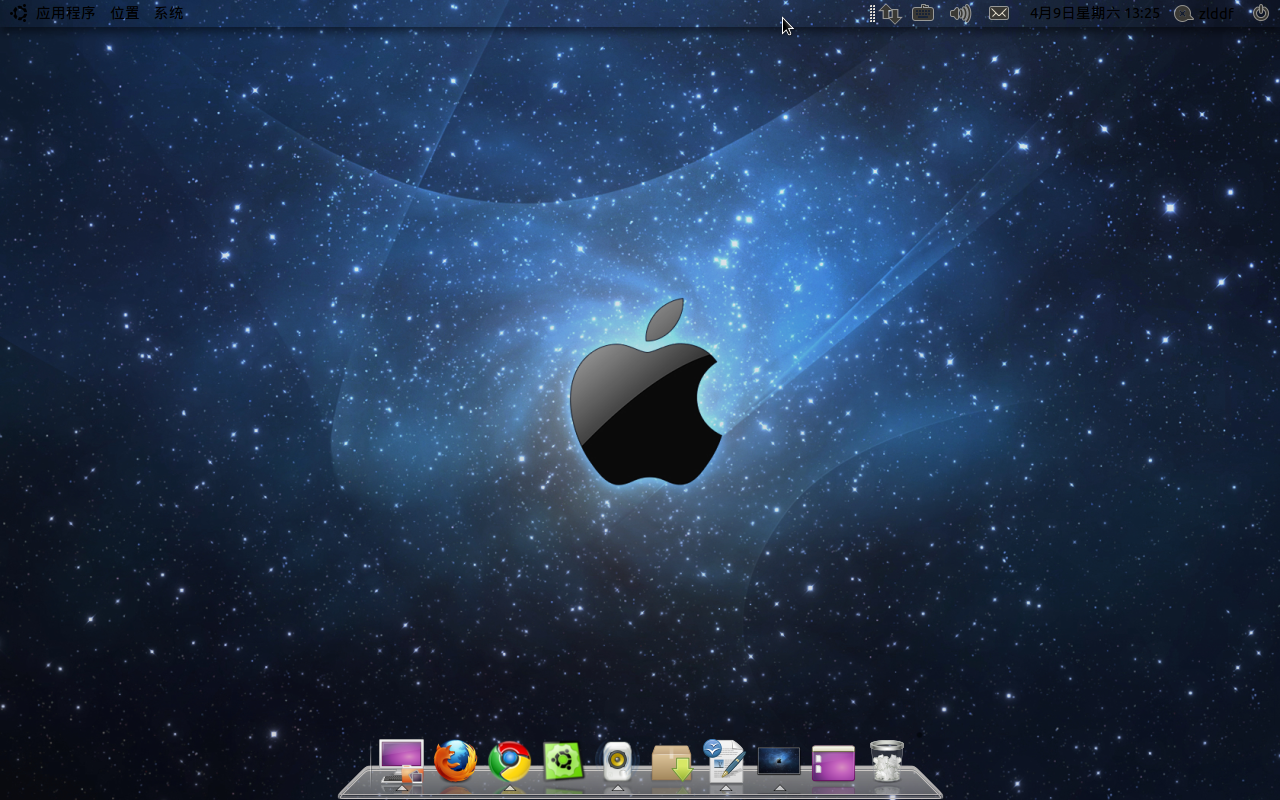This screenshot has height=800, width=1280.
Task: Open the sound volume indicator
Action: [x=960, y=13]
